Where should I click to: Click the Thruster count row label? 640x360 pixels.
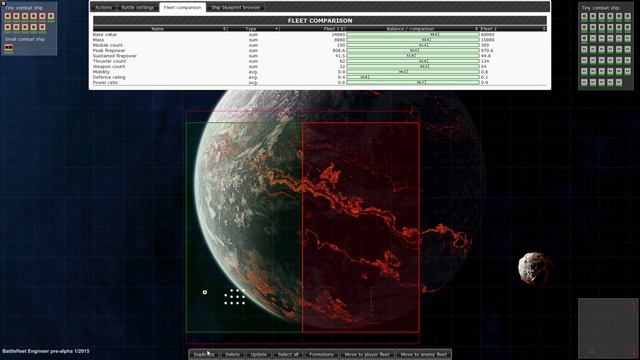[109, 61]
